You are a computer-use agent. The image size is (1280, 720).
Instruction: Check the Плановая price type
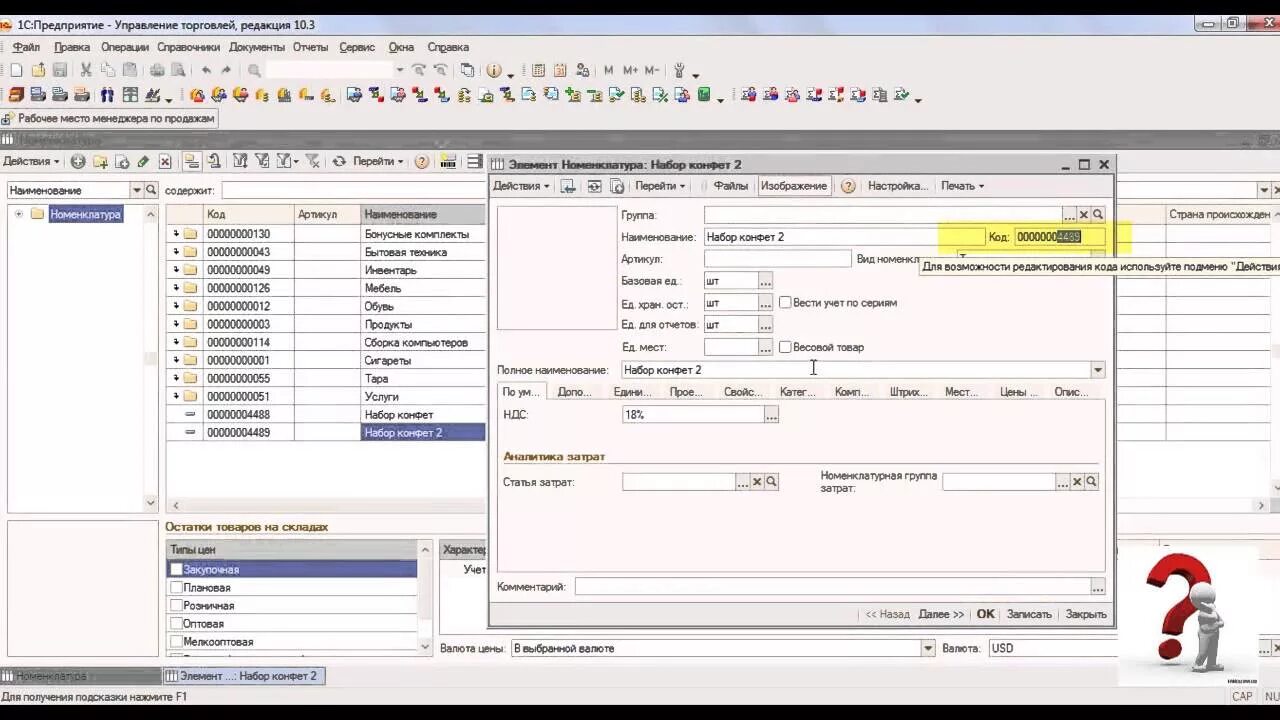pos(176,587)
